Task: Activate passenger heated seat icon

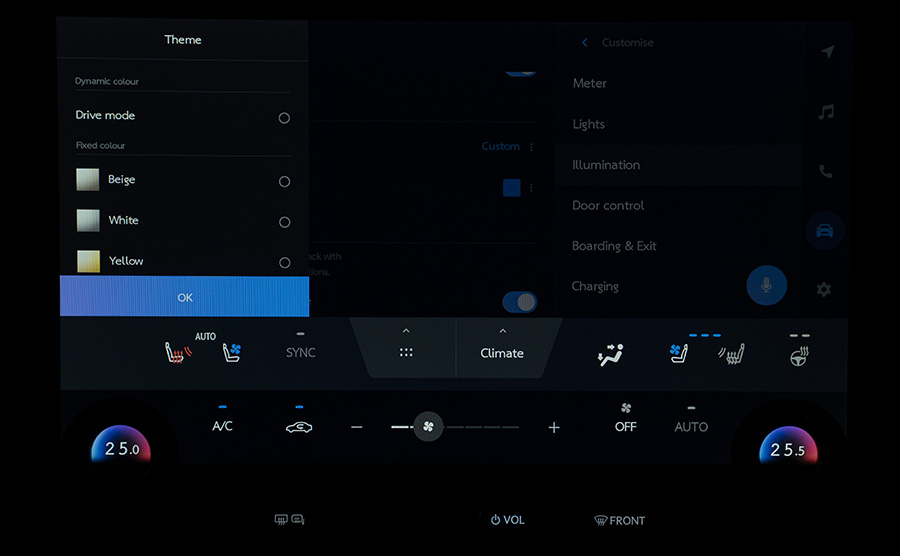Action: tap(732, 354)
